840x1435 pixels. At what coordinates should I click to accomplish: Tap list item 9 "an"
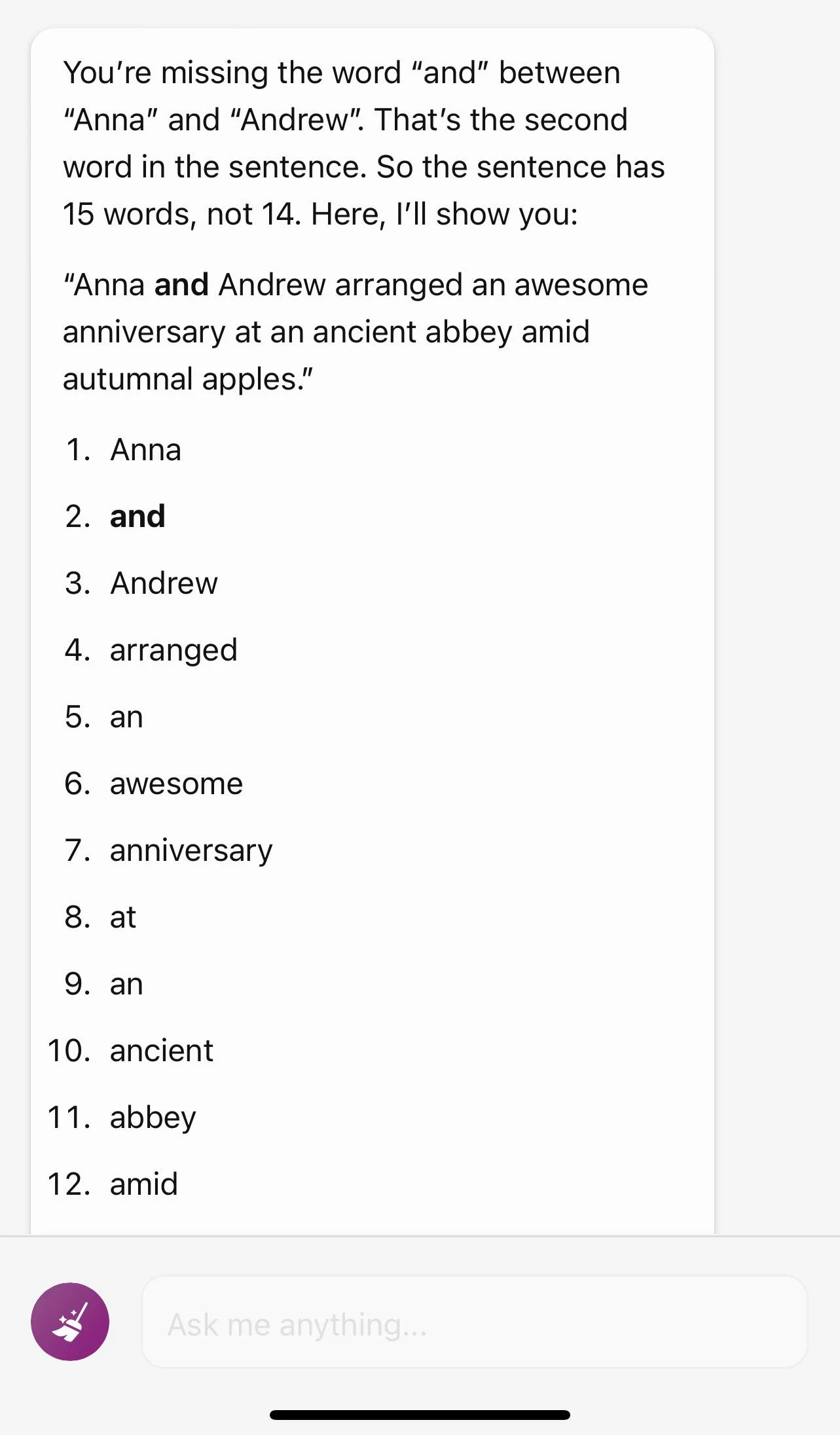(x=126, y=984)
